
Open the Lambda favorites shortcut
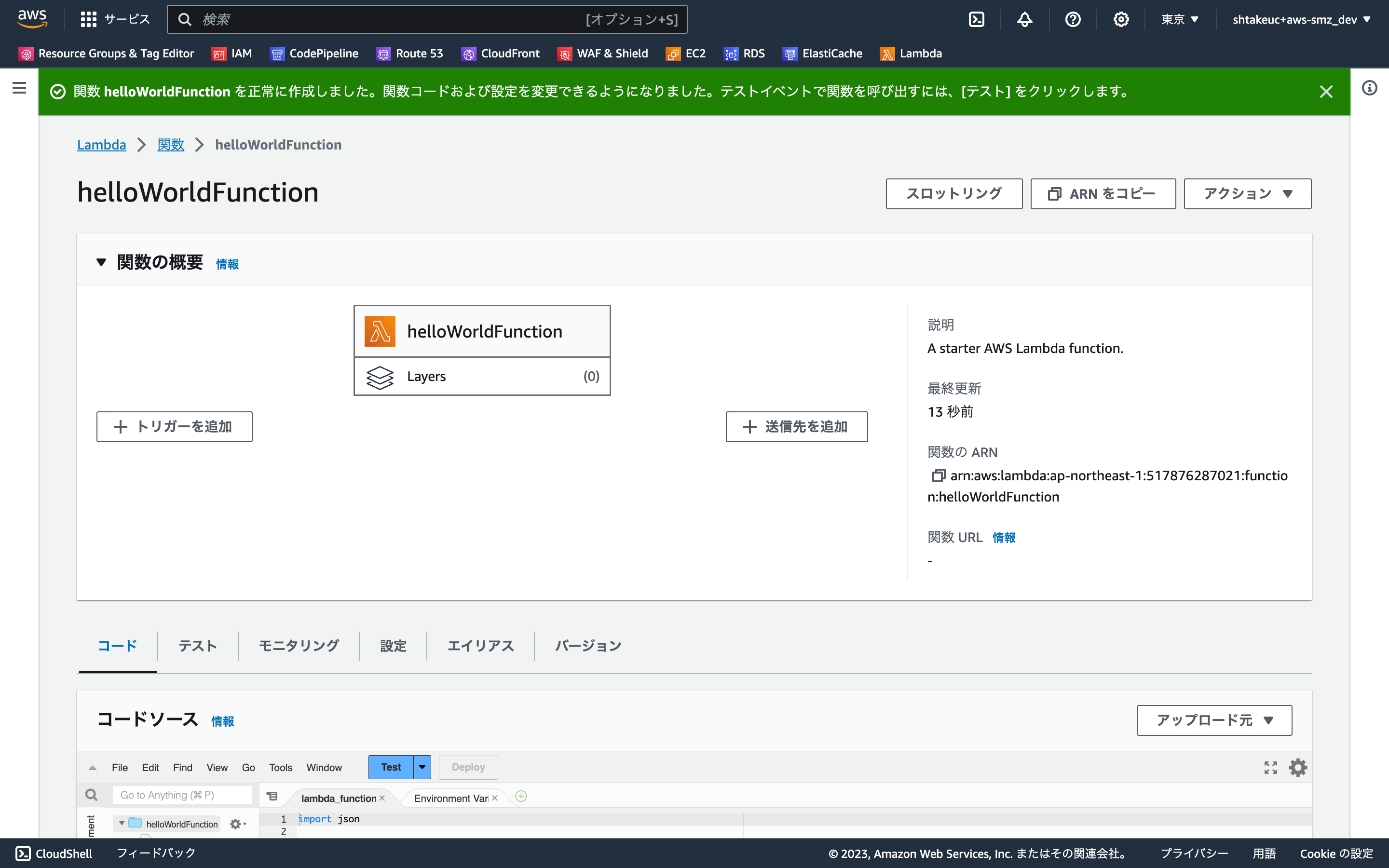click(x=911, y=54)
